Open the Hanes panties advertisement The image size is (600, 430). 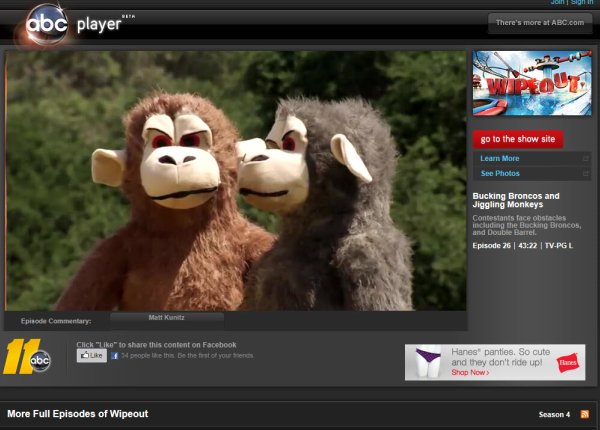click(x=495, y=362)
